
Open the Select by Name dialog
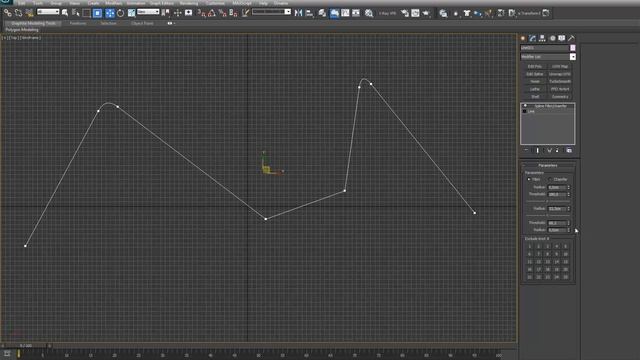[x=76, y=13]
